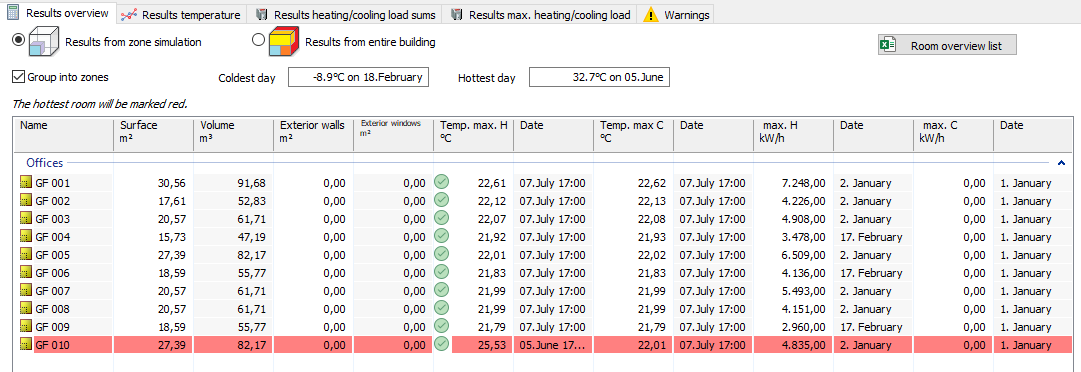Open Results heating/cooling load sums tab
This screenshot has width=1081, height=372.
pyautogui.click(x=345, y=14)
